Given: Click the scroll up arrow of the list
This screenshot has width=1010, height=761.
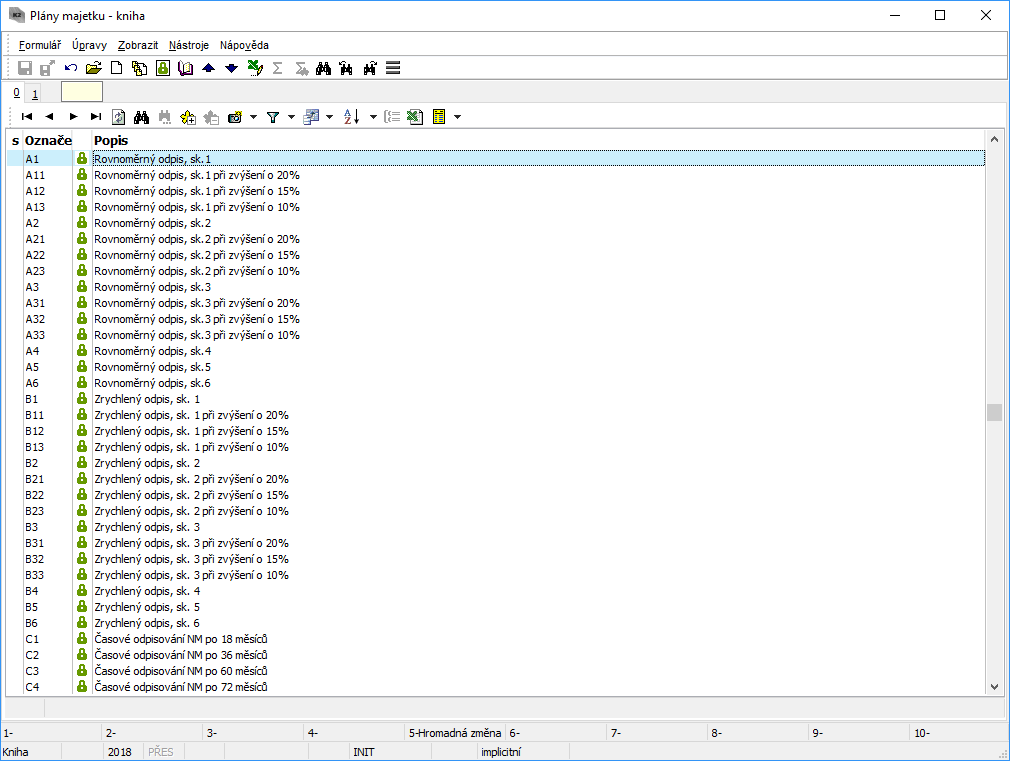Looking at the screenshot, I should [x=994, y=139].
